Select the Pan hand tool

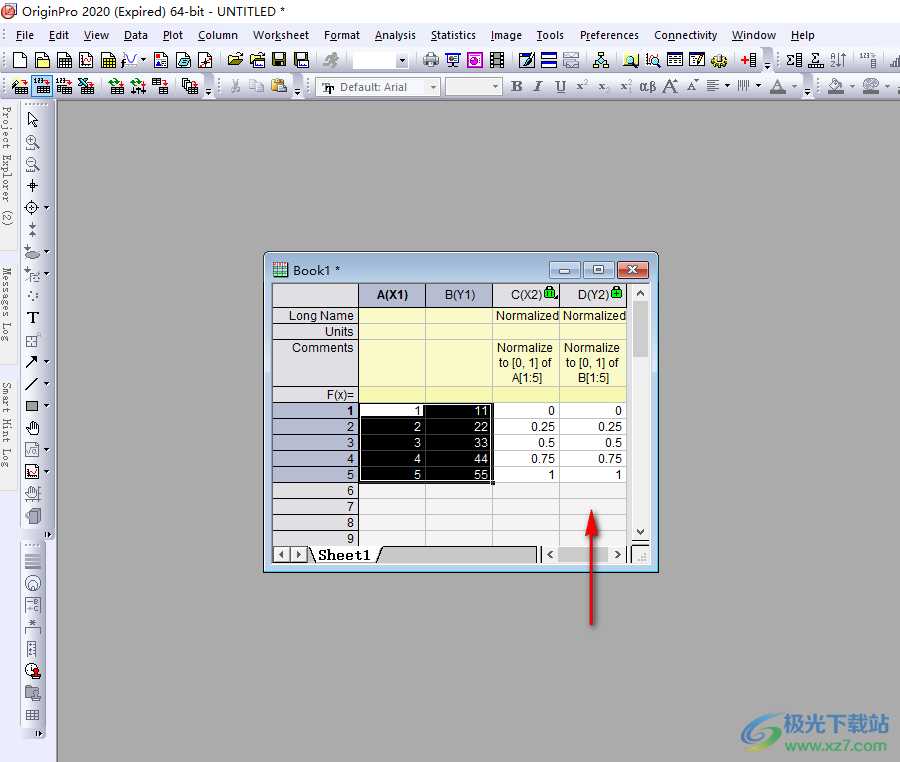coord(33,428)
